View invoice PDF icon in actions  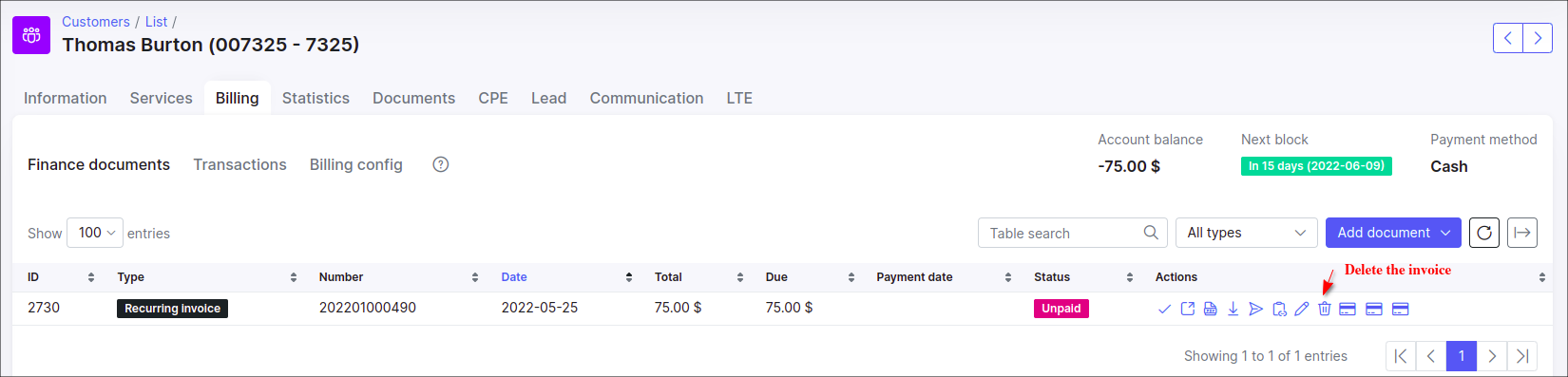(1210, 309)
